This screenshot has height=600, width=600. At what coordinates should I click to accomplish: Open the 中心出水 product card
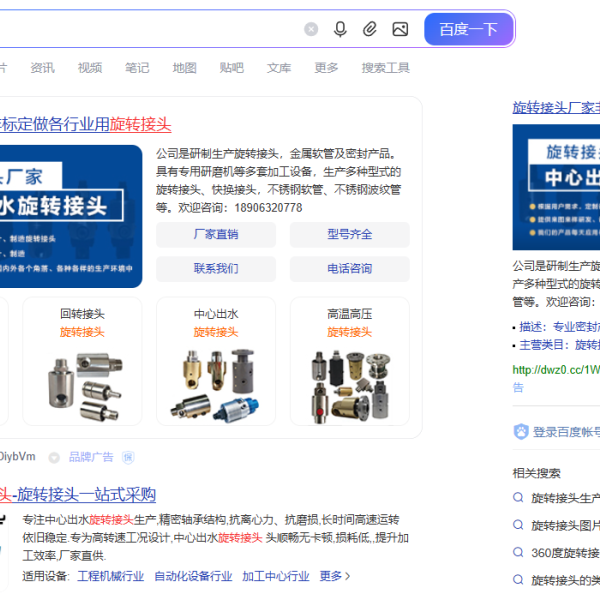coord(216,361)
